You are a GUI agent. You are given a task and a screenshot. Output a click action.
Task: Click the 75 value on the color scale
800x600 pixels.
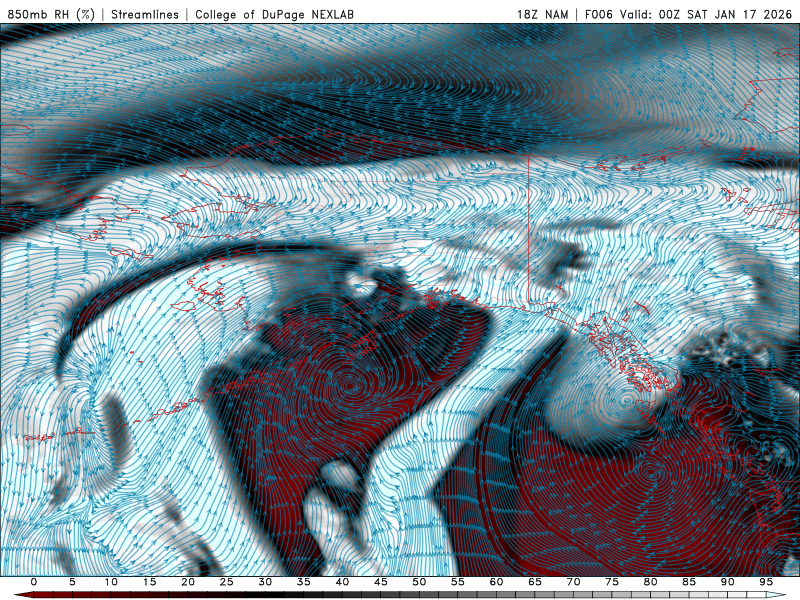pyautogui.click(x=612, y=582)
